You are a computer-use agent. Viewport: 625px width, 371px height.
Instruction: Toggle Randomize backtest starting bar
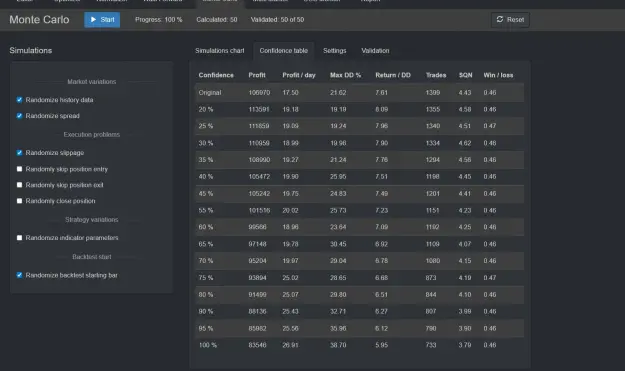pos(19,275)
